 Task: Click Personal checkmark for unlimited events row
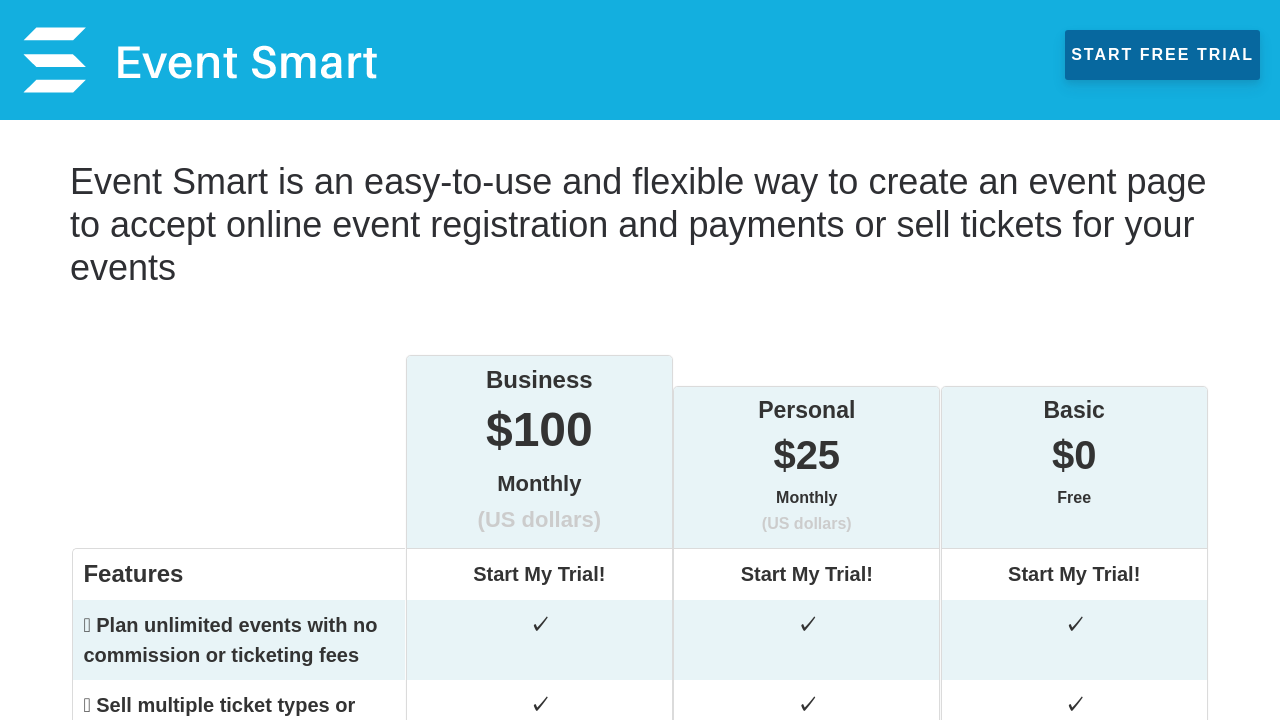[x=808, y=625]
